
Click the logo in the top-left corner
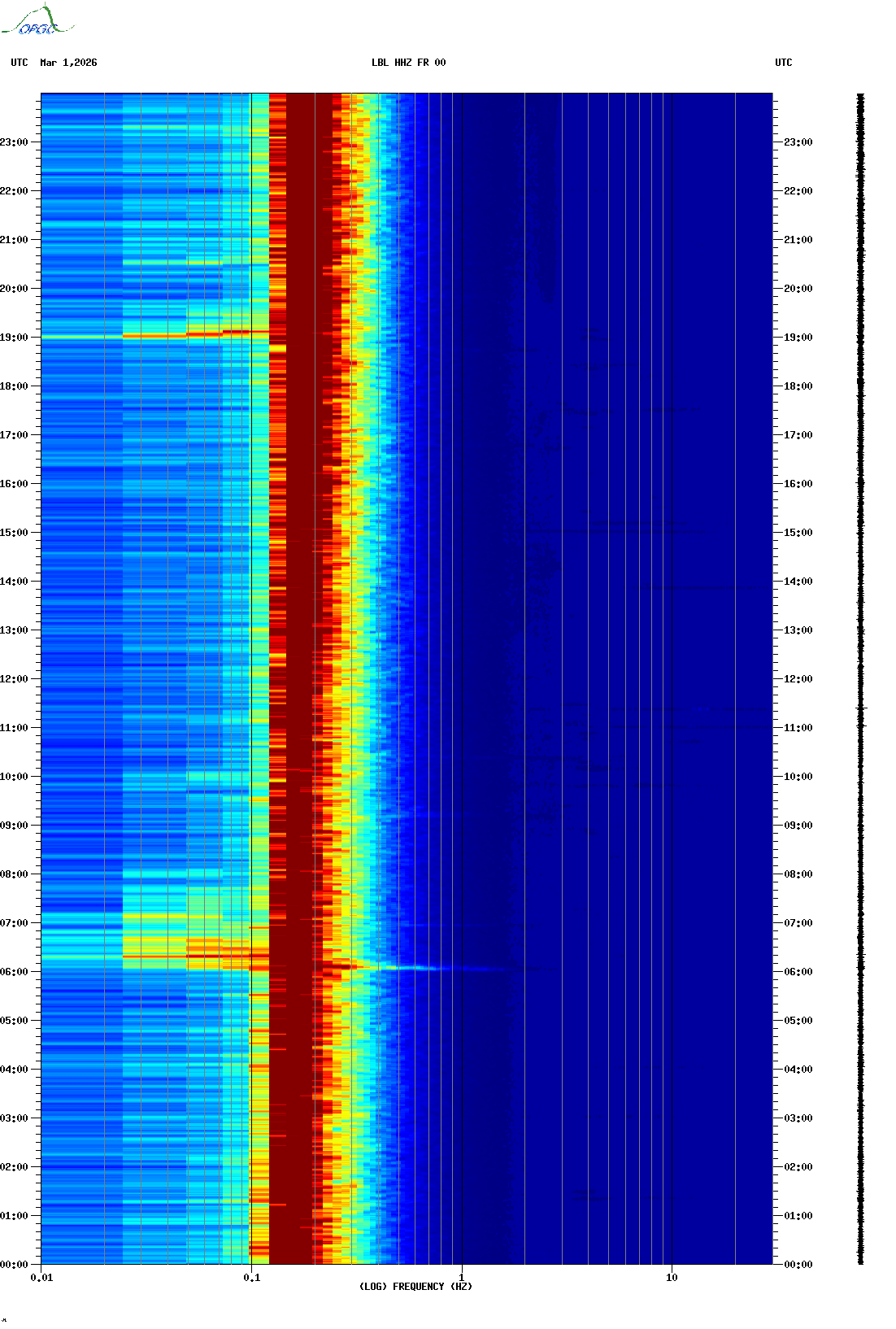pos(37,21)
